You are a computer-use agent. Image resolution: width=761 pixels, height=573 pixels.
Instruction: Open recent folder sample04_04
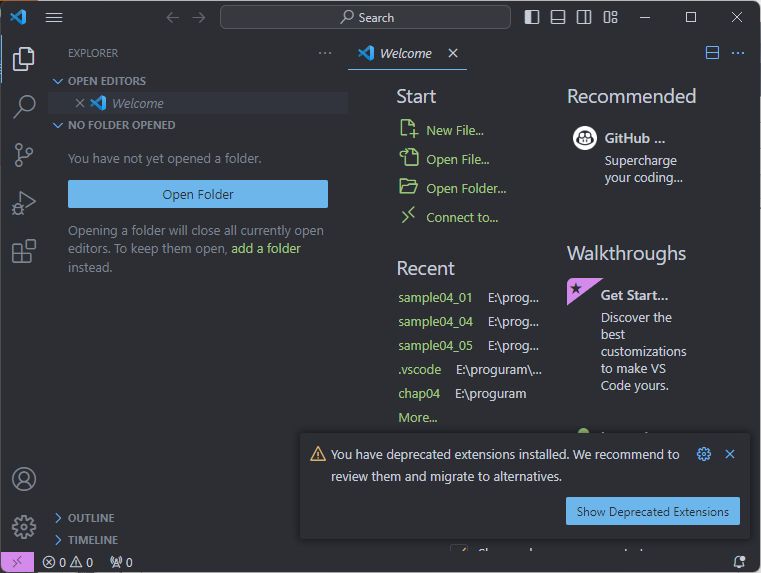(435, 322)
